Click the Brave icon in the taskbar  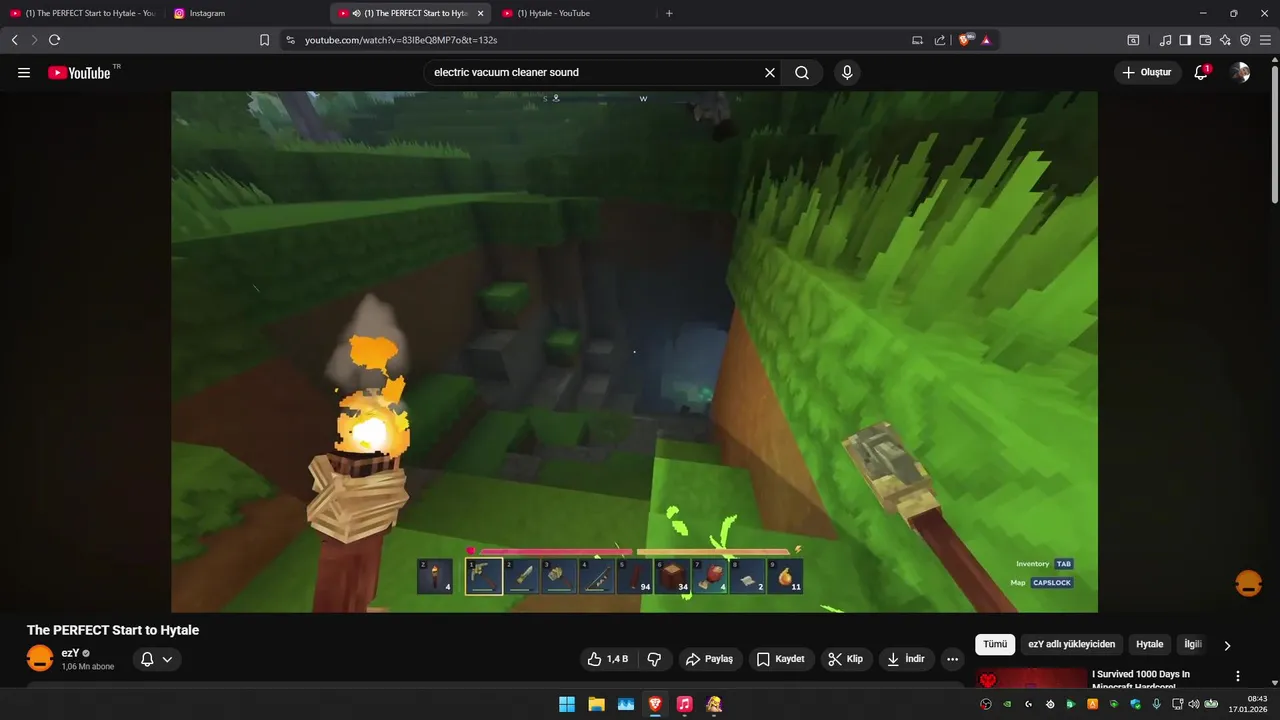655,704
